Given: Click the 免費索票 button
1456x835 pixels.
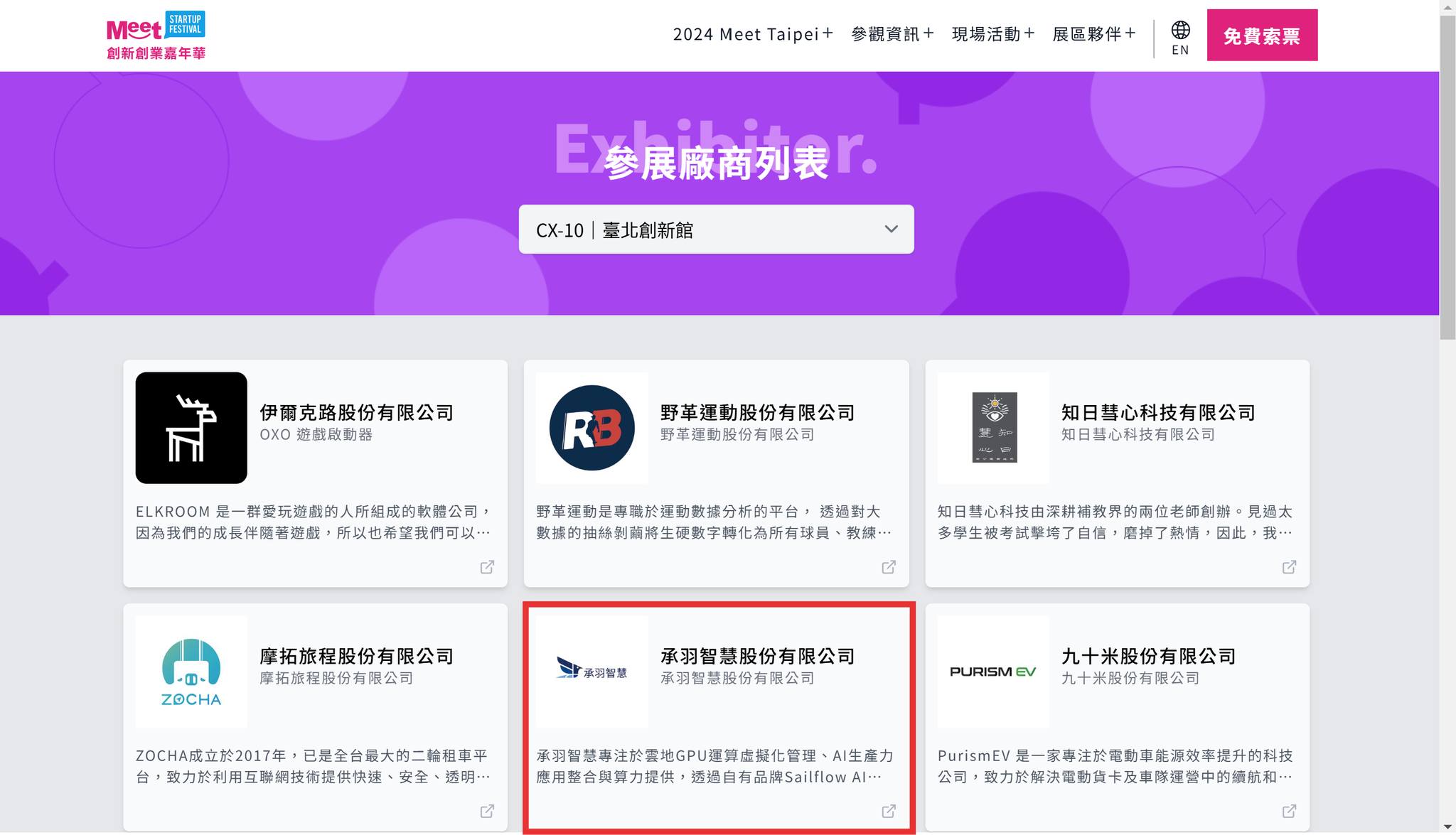Looking at the screenshot, I should [x=1262, y=35].
